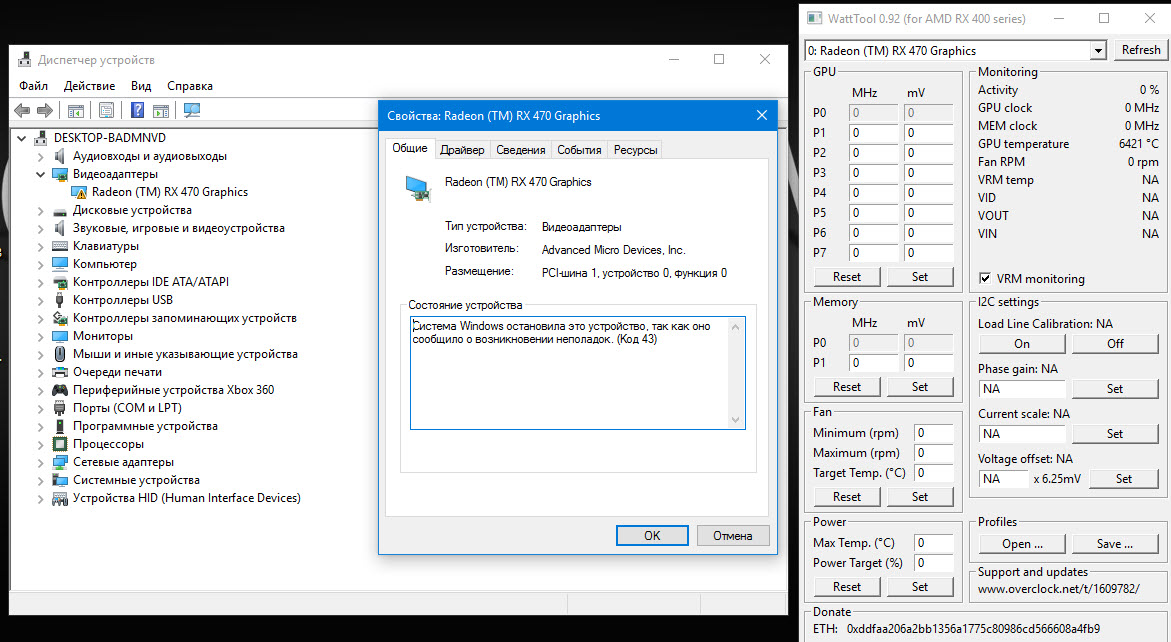Click the Power Target (%) field
The width and height of the screenshot is (1171, 642).
[x=934, y=563]
